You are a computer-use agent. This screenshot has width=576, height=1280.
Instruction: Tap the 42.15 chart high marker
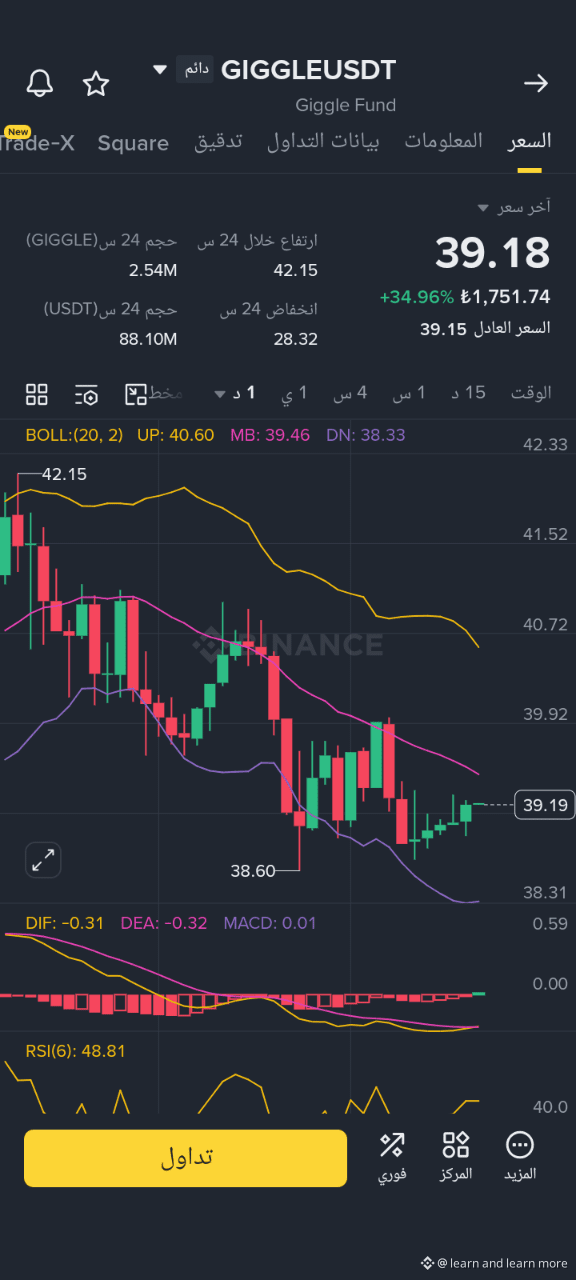pyautogui.click(x=64, y=474)
